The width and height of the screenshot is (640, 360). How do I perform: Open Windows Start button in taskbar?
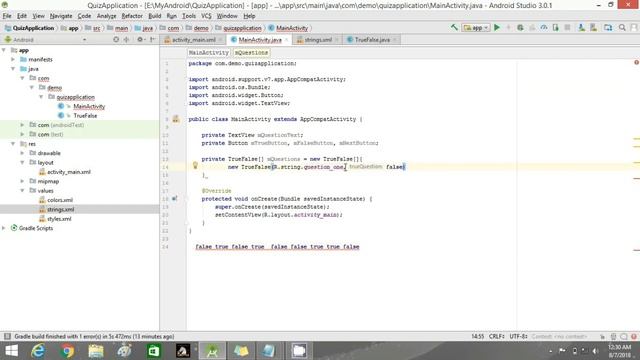(11, 351)
